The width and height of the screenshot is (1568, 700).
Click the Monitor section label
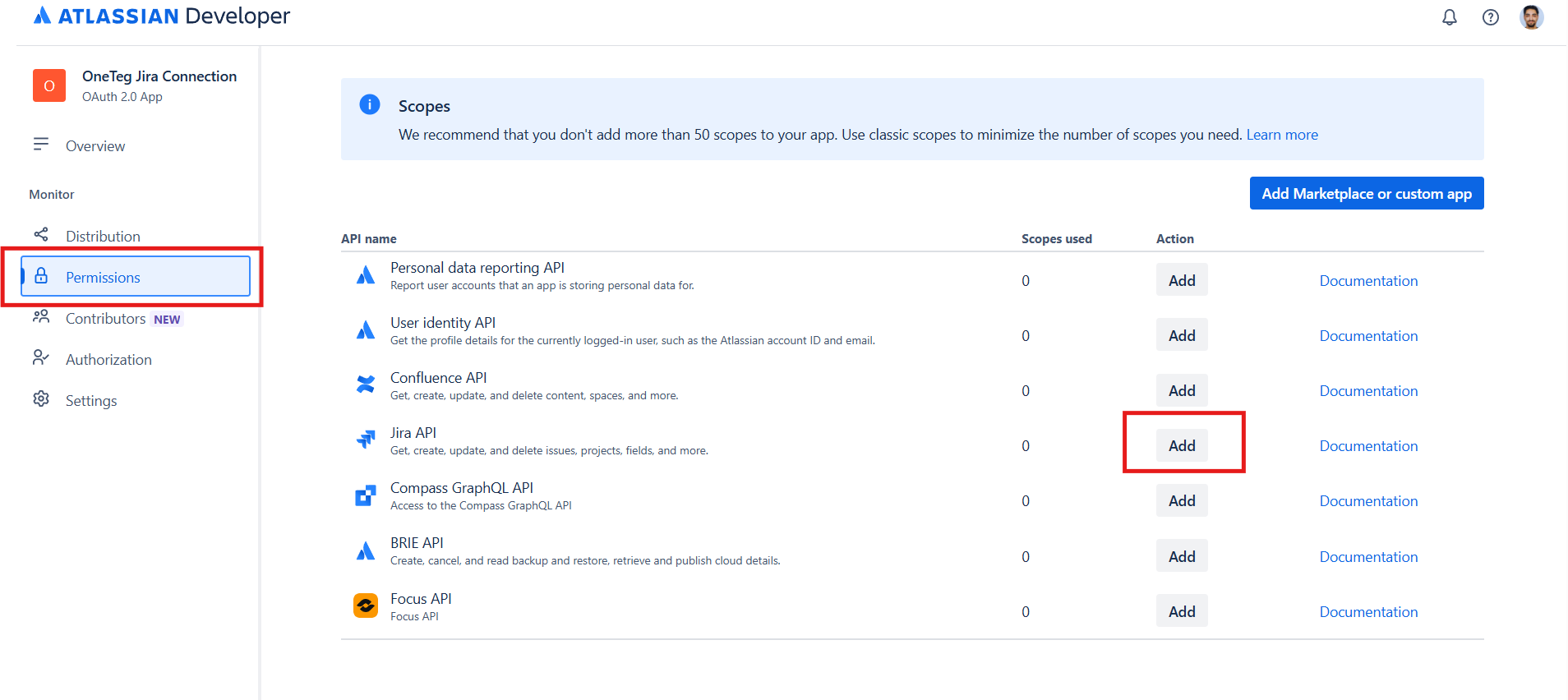pos(52,195)
